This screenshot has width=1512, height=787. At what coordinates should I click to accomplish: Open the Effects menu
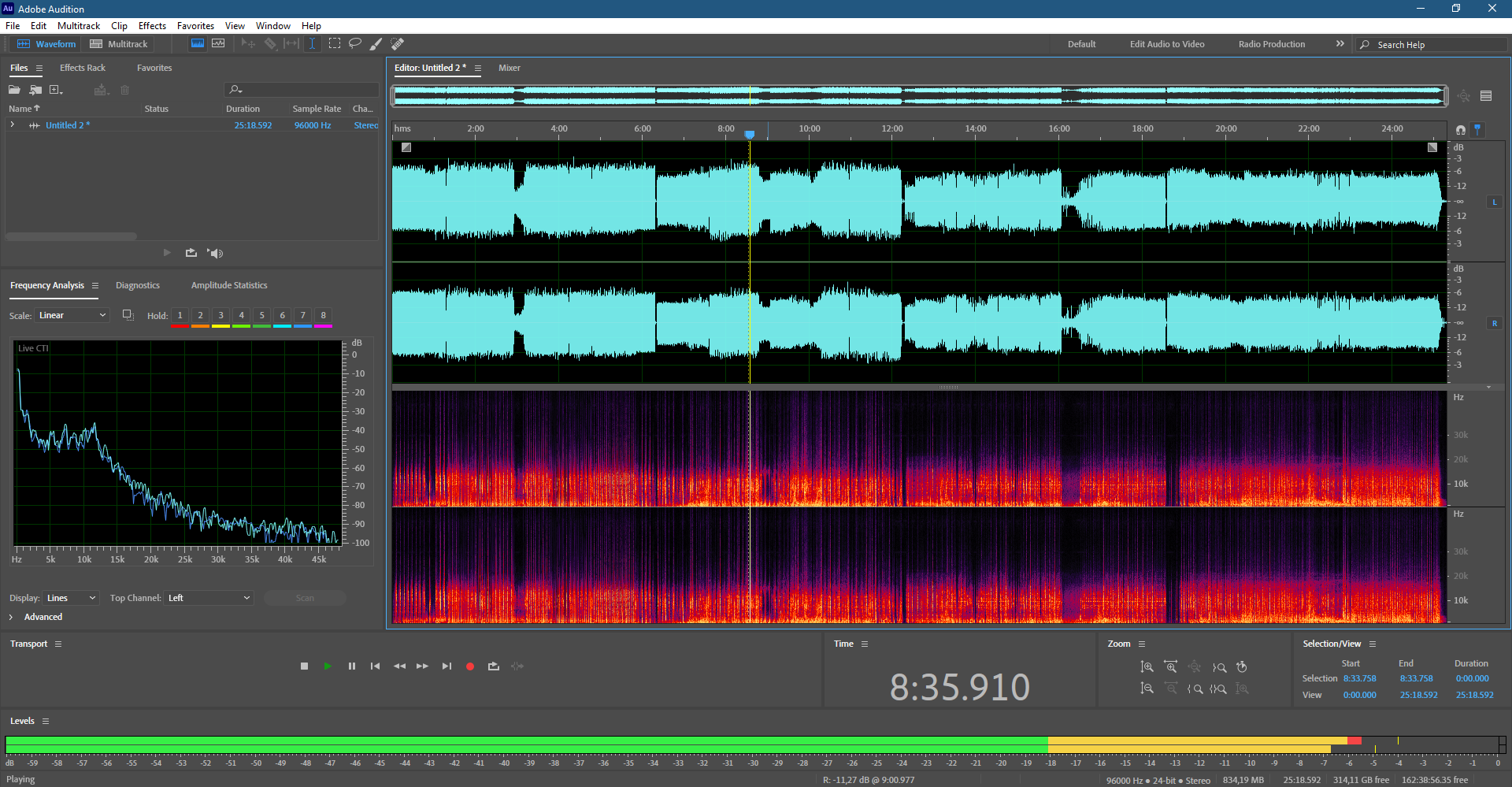[x=152, y=26]
